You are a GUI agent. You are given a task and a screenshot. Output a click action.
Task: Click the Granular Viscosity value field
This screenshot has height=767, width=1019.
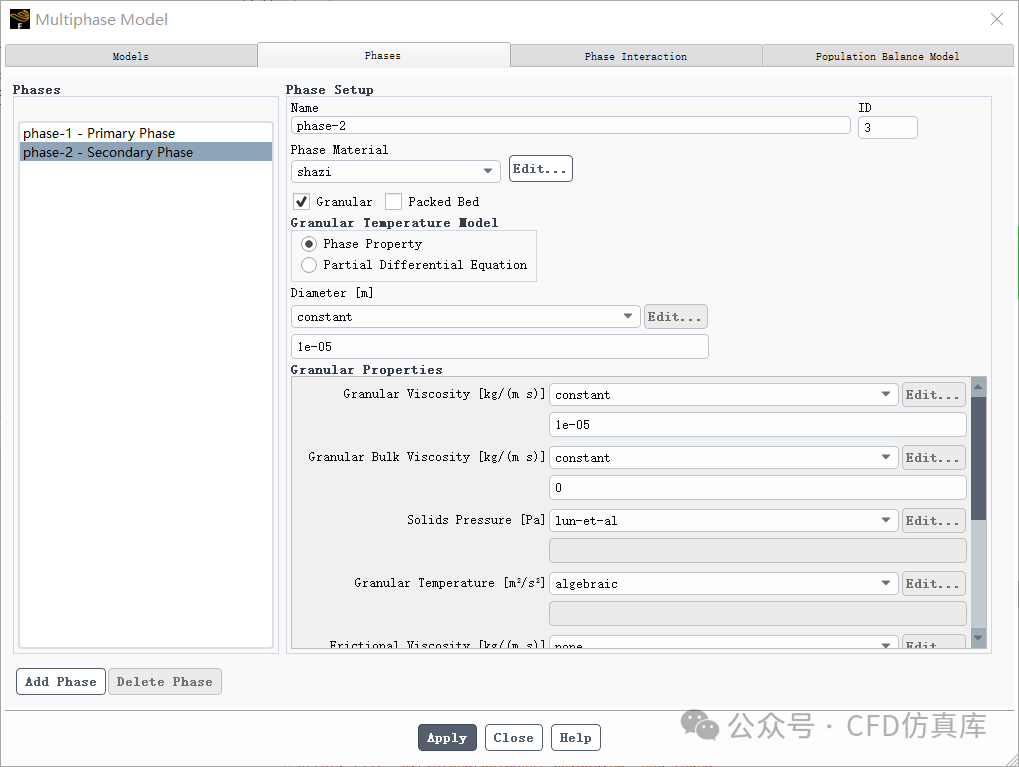click(757, 424)
